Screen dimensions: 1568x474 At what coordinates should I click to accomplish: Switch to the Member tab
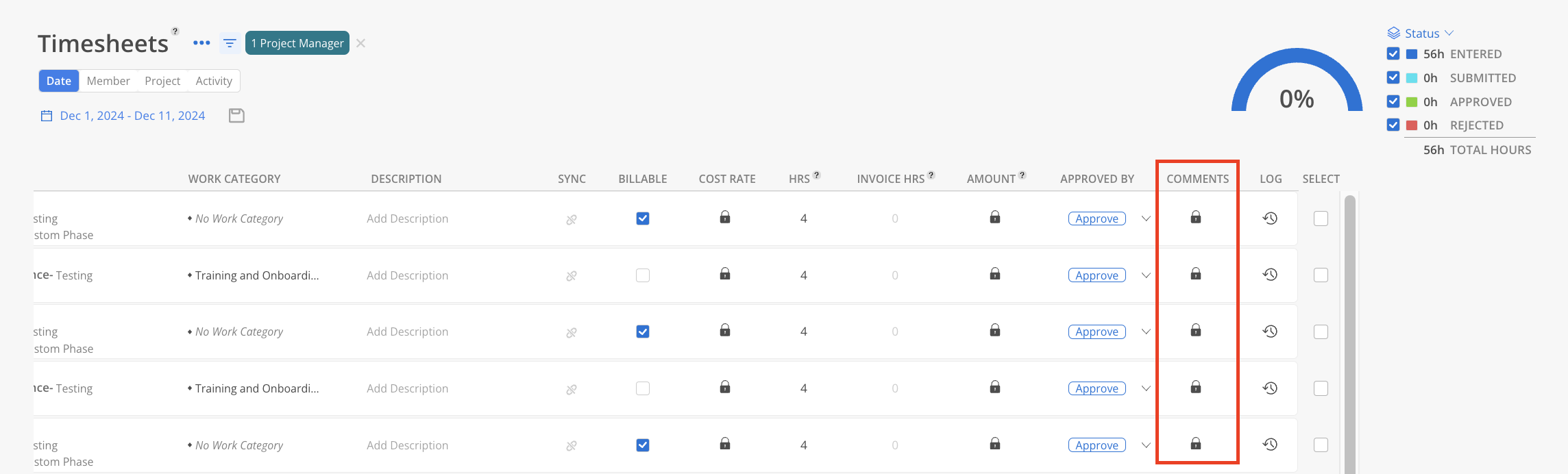tap(108, 81)
